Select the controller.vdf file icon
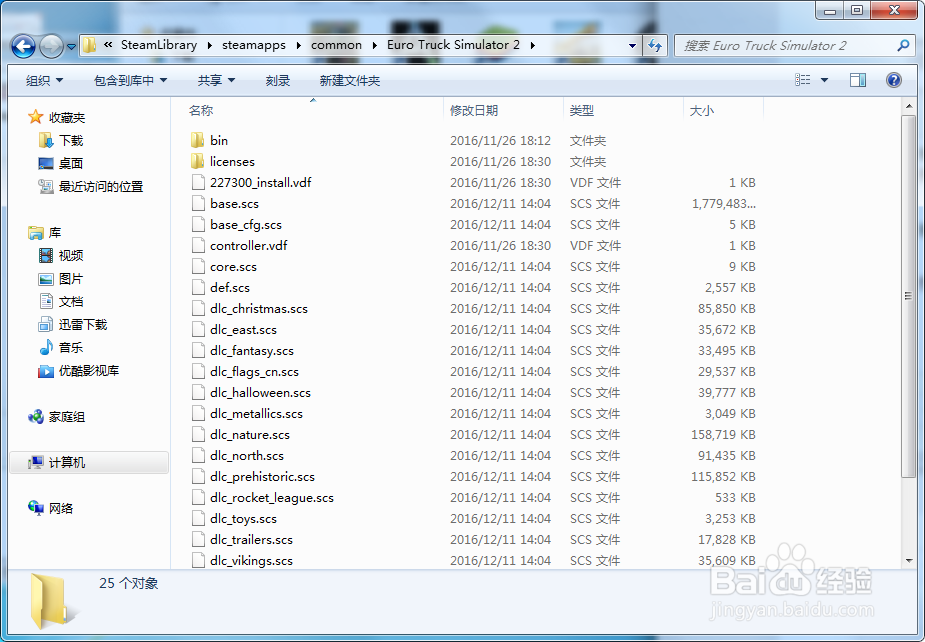The image size is (925, 642). (198, 245)
